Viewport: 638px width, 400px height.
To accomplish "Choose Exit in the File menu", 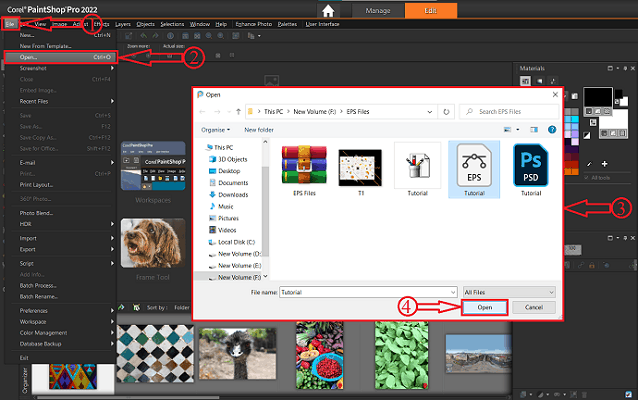I will [24, 358].
